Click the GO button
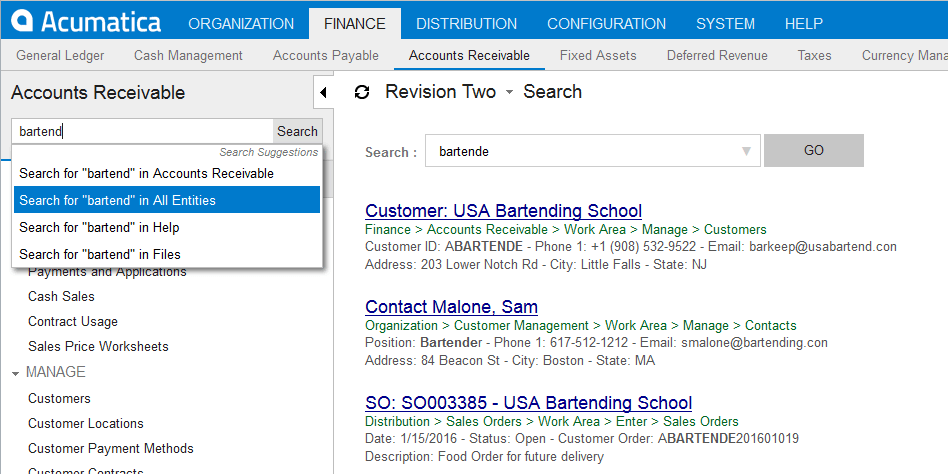This screenshot has height=474, width=948. [814, 151]
